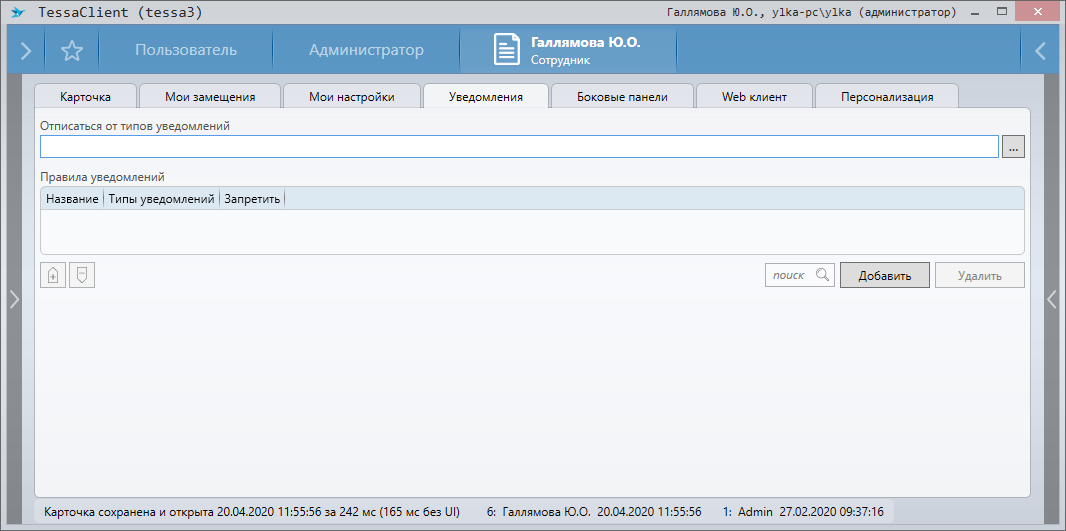Screen dimensions: 1066x531
Task: Focus the Отписаться от типов уведомлений field
Action: 519,147
